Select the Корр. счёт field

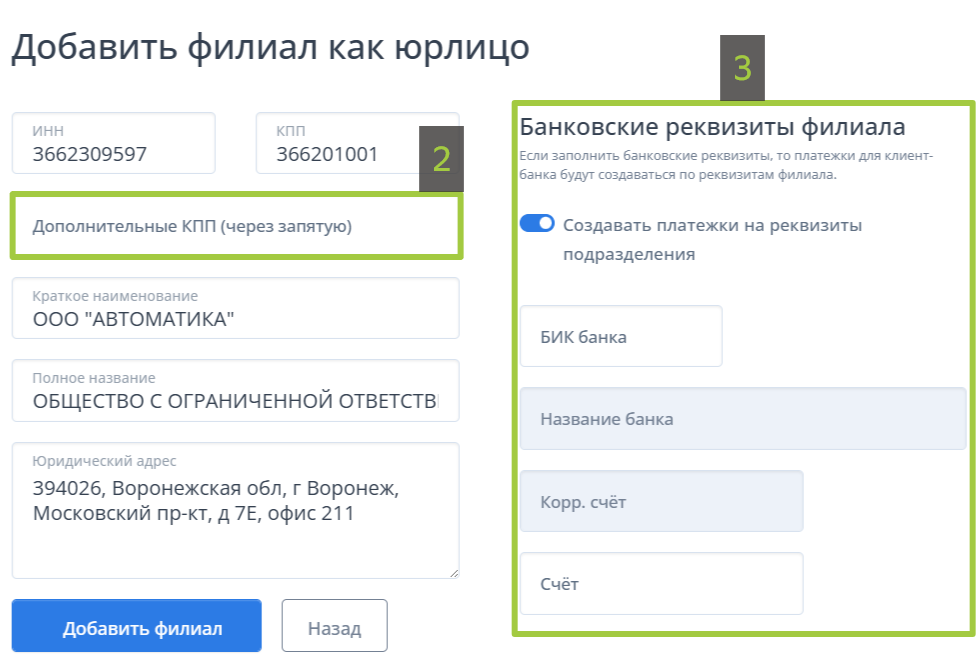(x=662, y=501)
